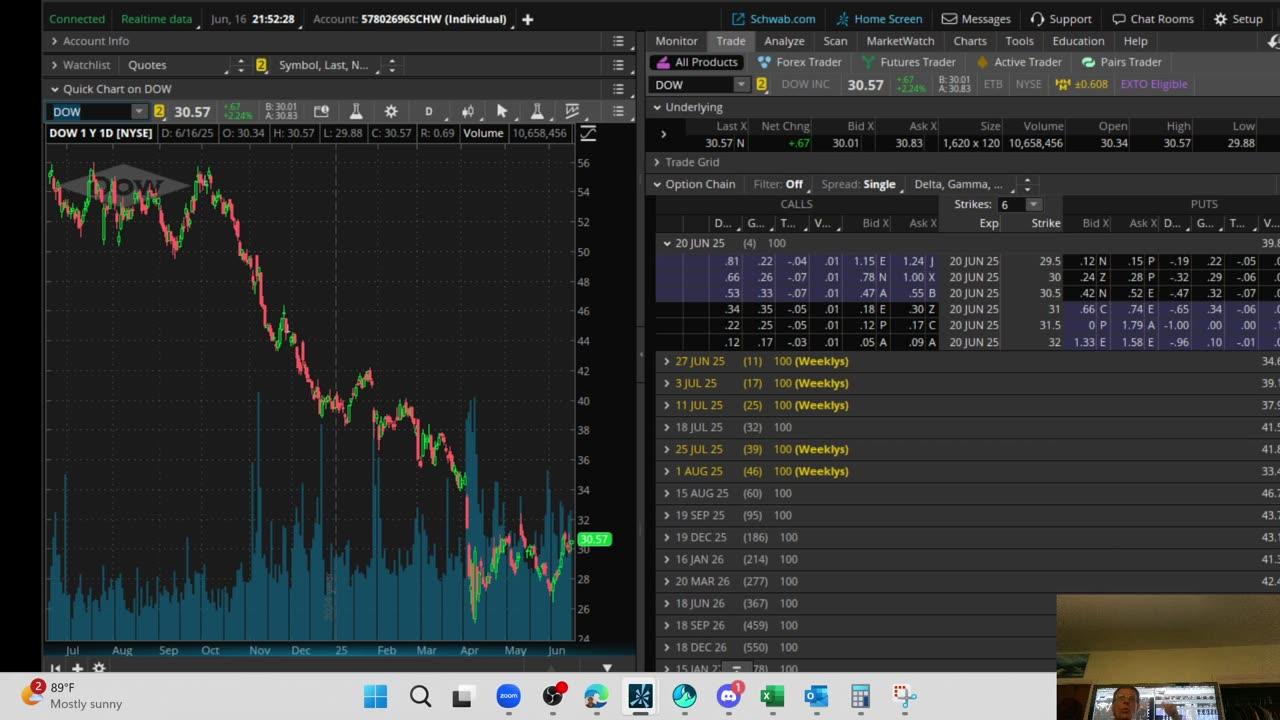This screenshot has width=1280, height=720.
Task: Open the Quick Chart toolbar hamburger menu
Action: pyautogui.click(x=618, y=111)
